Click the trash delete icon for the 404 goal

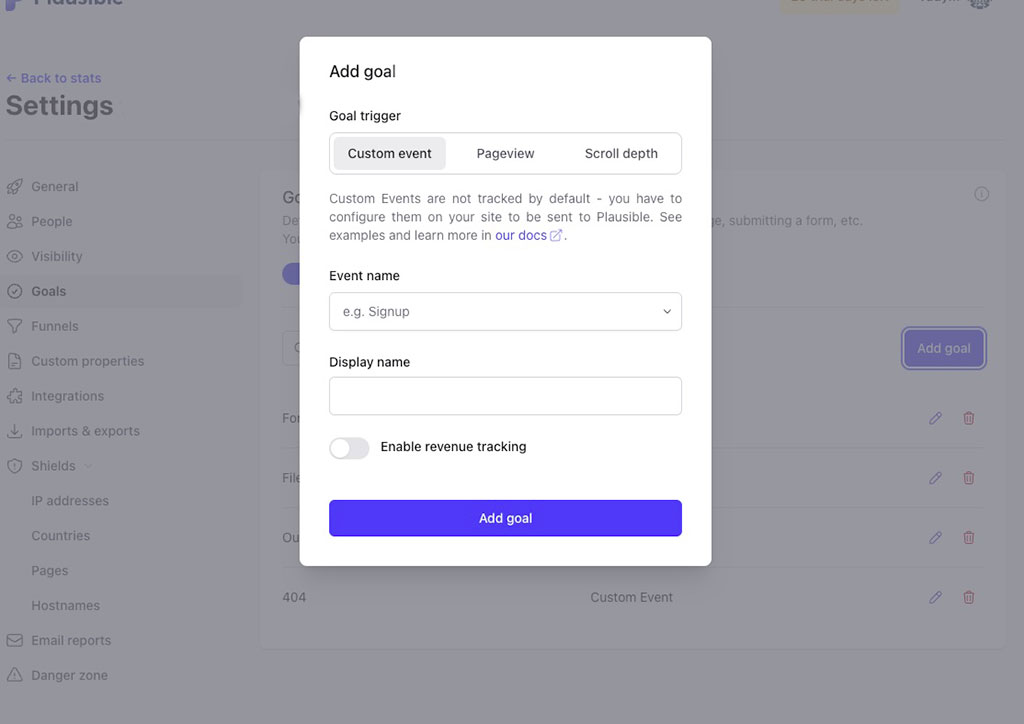pos(968,597)
